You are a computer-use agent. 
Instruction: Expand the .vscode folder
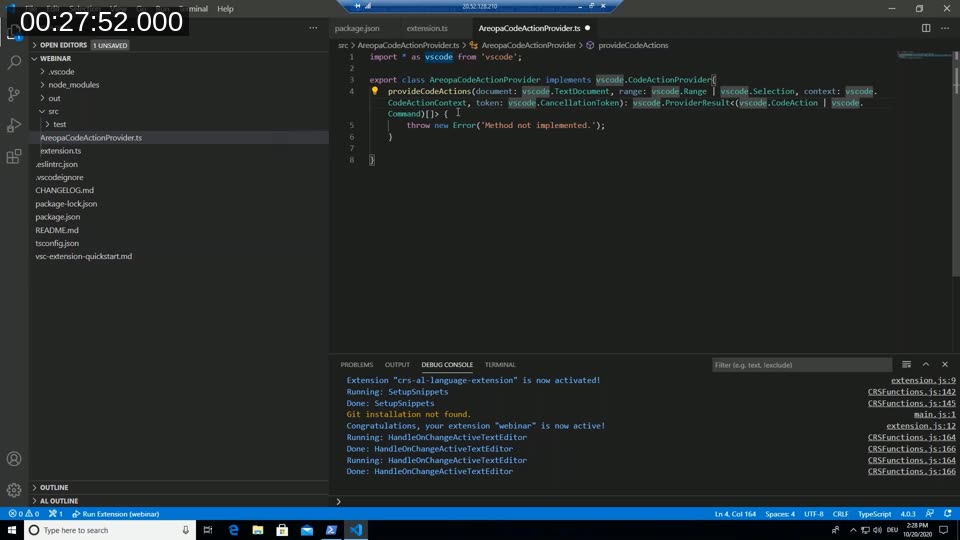[61, 72]
